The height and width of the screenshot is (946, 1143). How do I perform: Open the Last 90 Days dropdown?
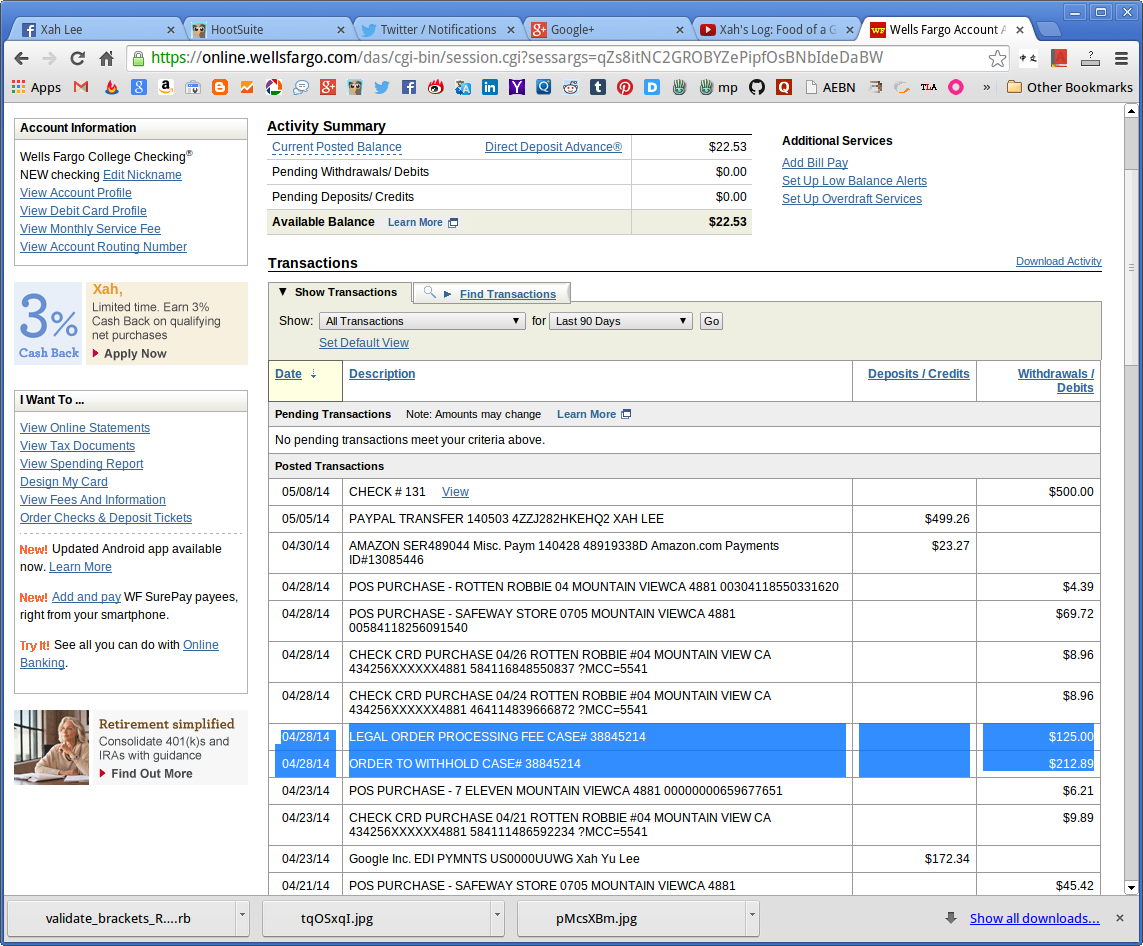620,321
